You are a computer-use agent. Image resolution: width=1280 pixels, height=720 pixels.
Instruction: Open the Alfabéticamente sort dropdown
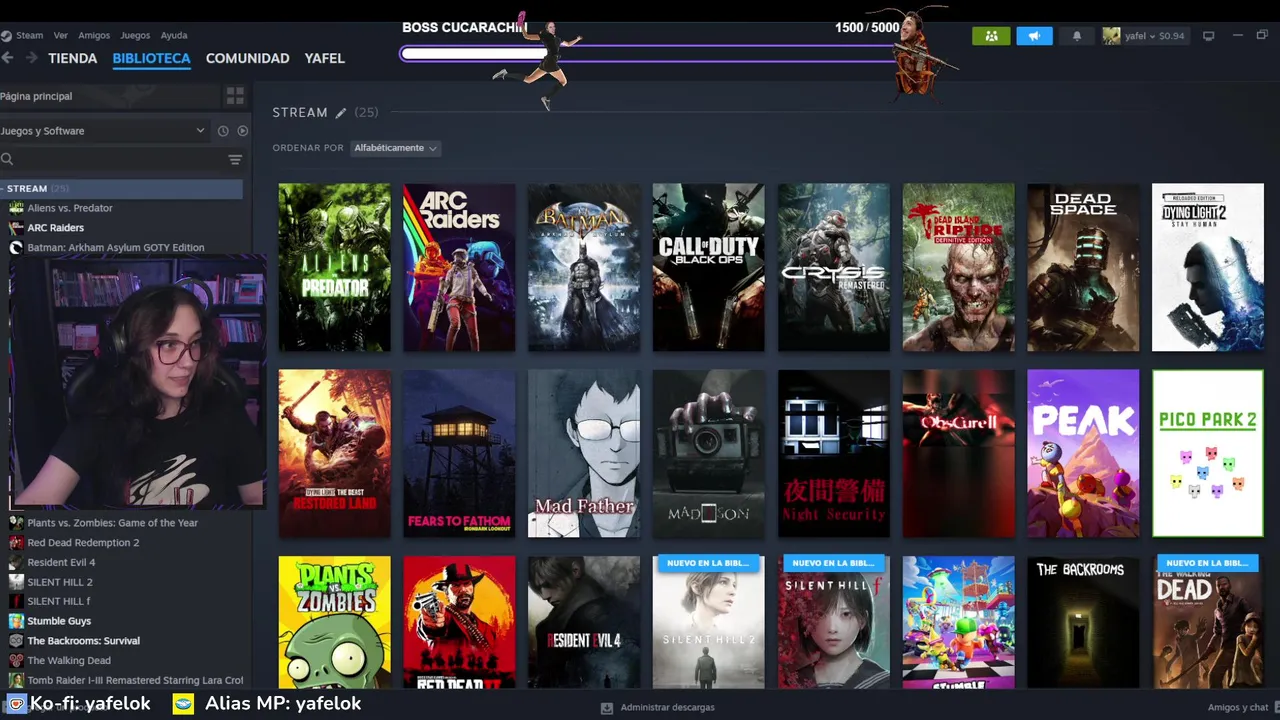(395, 148)
